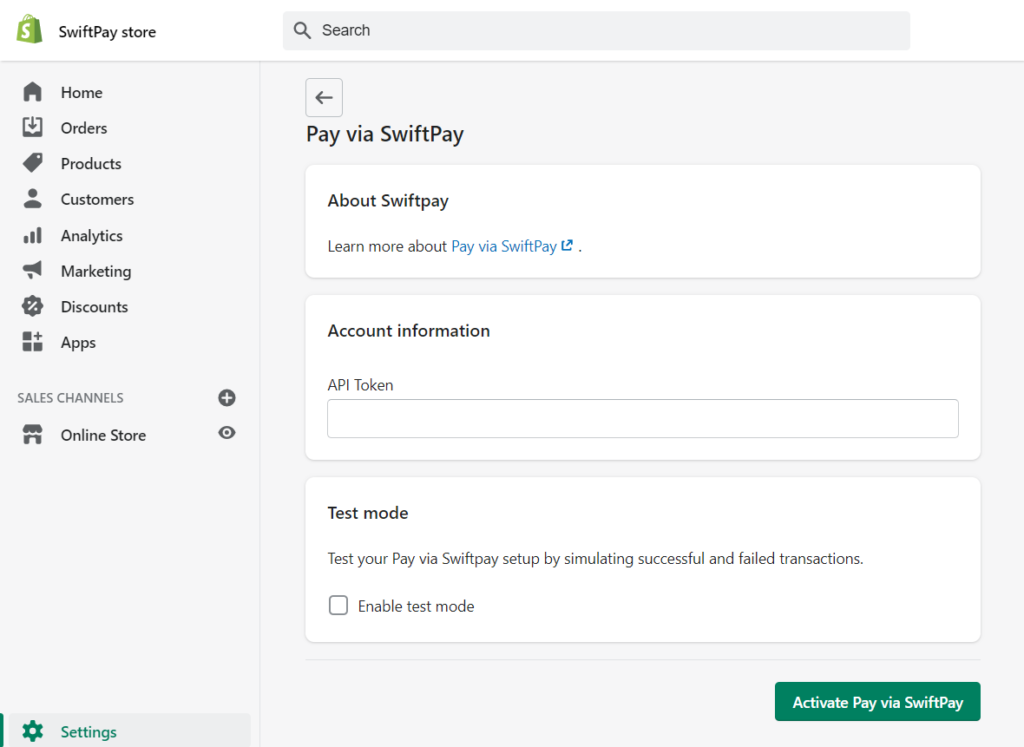Open Home in the sidebar
The image size is (1024, 747).
pos(82,93)
